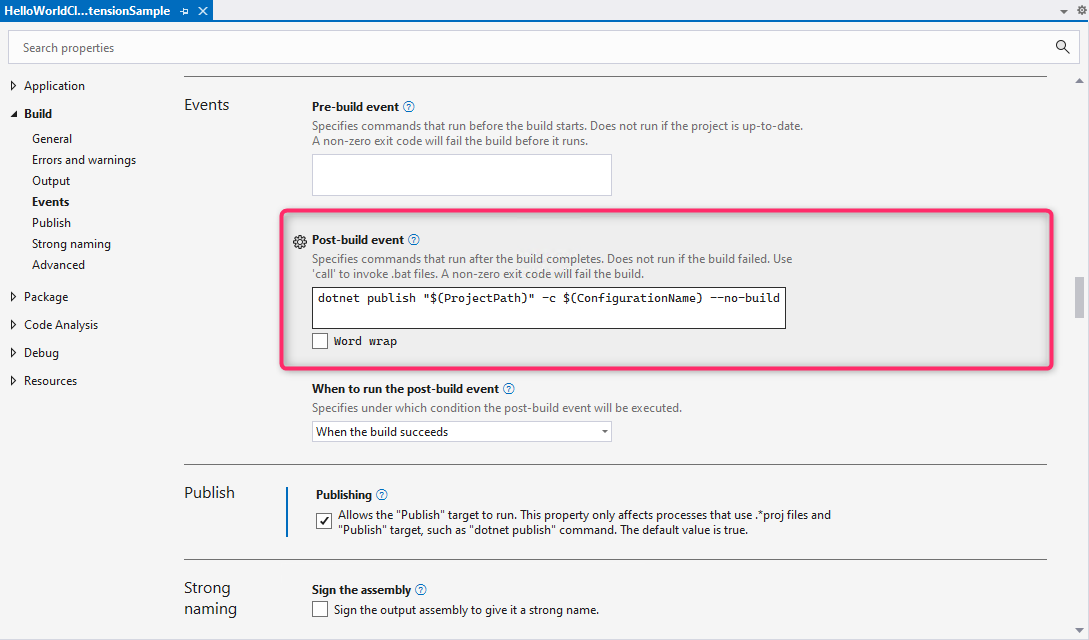1089x640 pixels.
Task: Click the Package category label
Action: [x=46, y=297]
